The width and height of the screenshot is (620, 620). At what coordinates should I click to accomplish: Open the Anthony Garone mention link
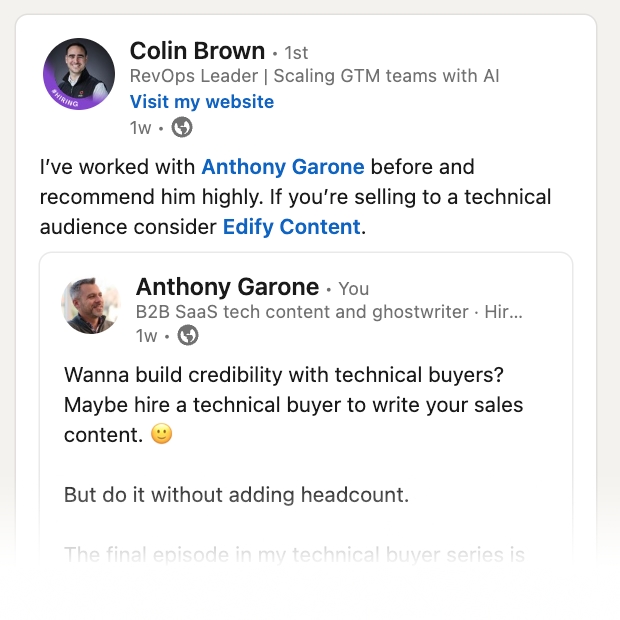pyautogui.click(x=283, y=167)
